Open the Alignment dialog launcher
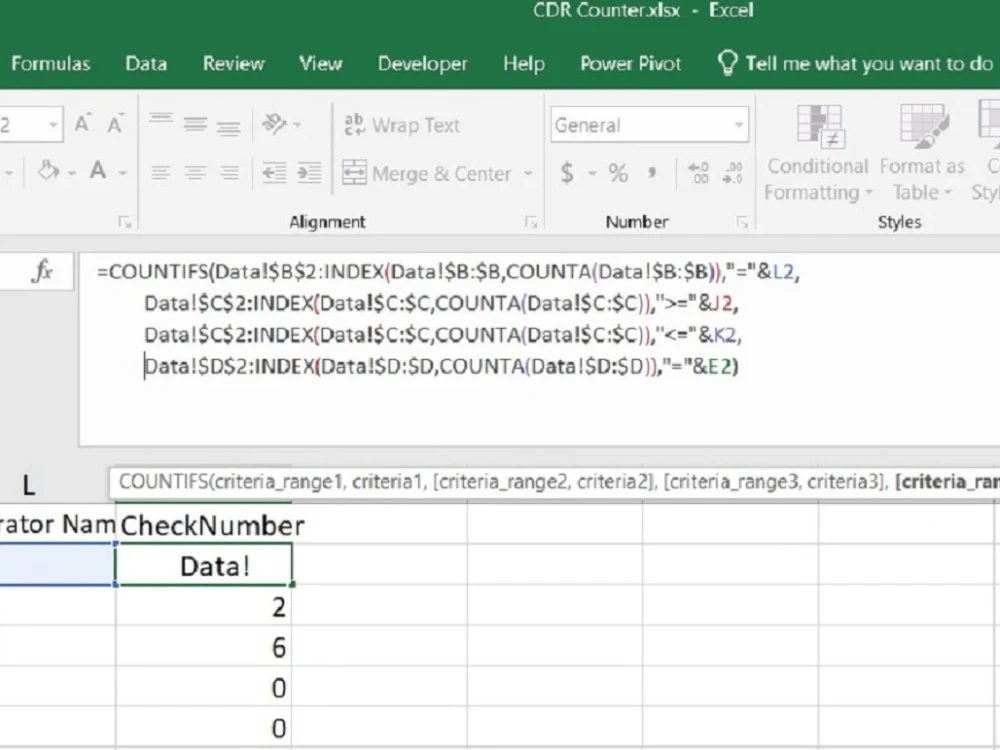Viewport: 1000px width, 750px height. click(x=534, y=220)
